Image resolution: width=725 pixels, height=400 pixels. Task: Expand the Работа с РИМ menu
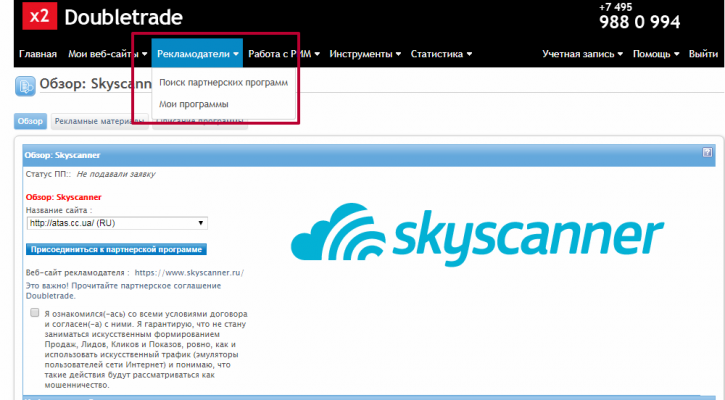(x=284, y=54)
